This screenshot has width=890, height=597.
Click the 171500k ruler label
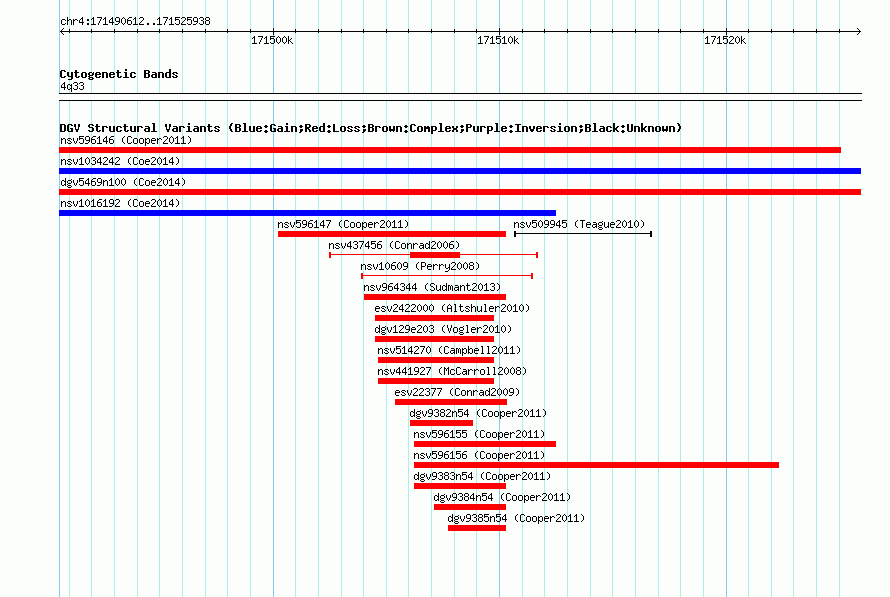coord(272,40)
